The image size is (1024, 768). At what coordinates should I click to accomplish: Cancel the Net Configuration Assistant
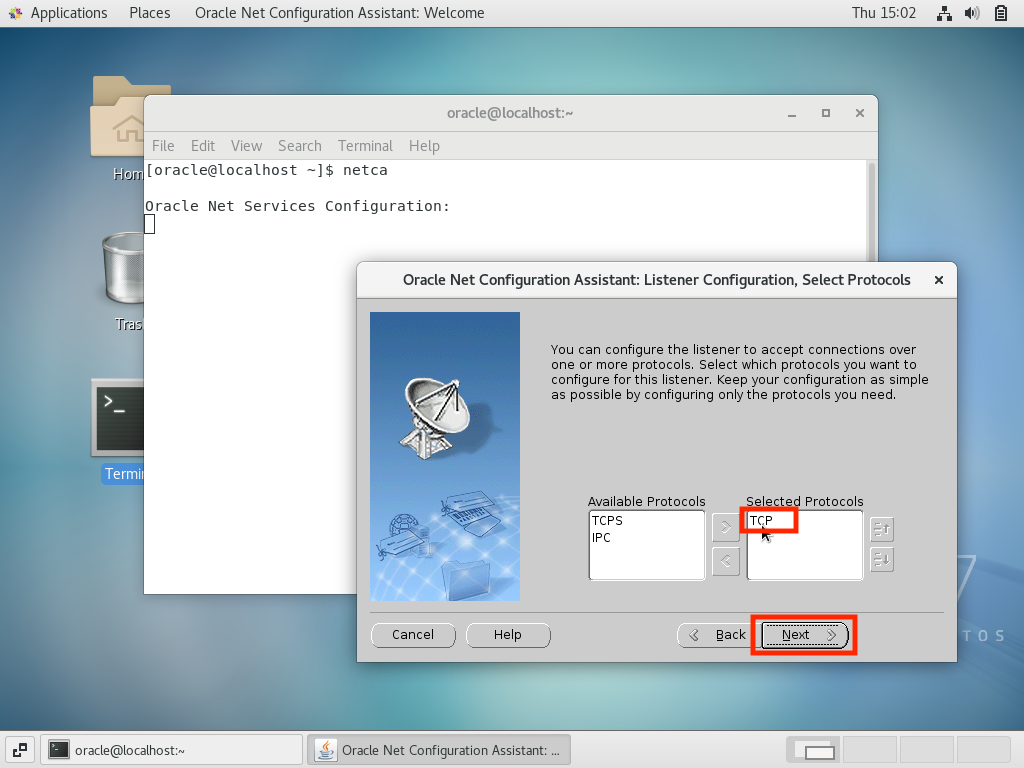413,635
